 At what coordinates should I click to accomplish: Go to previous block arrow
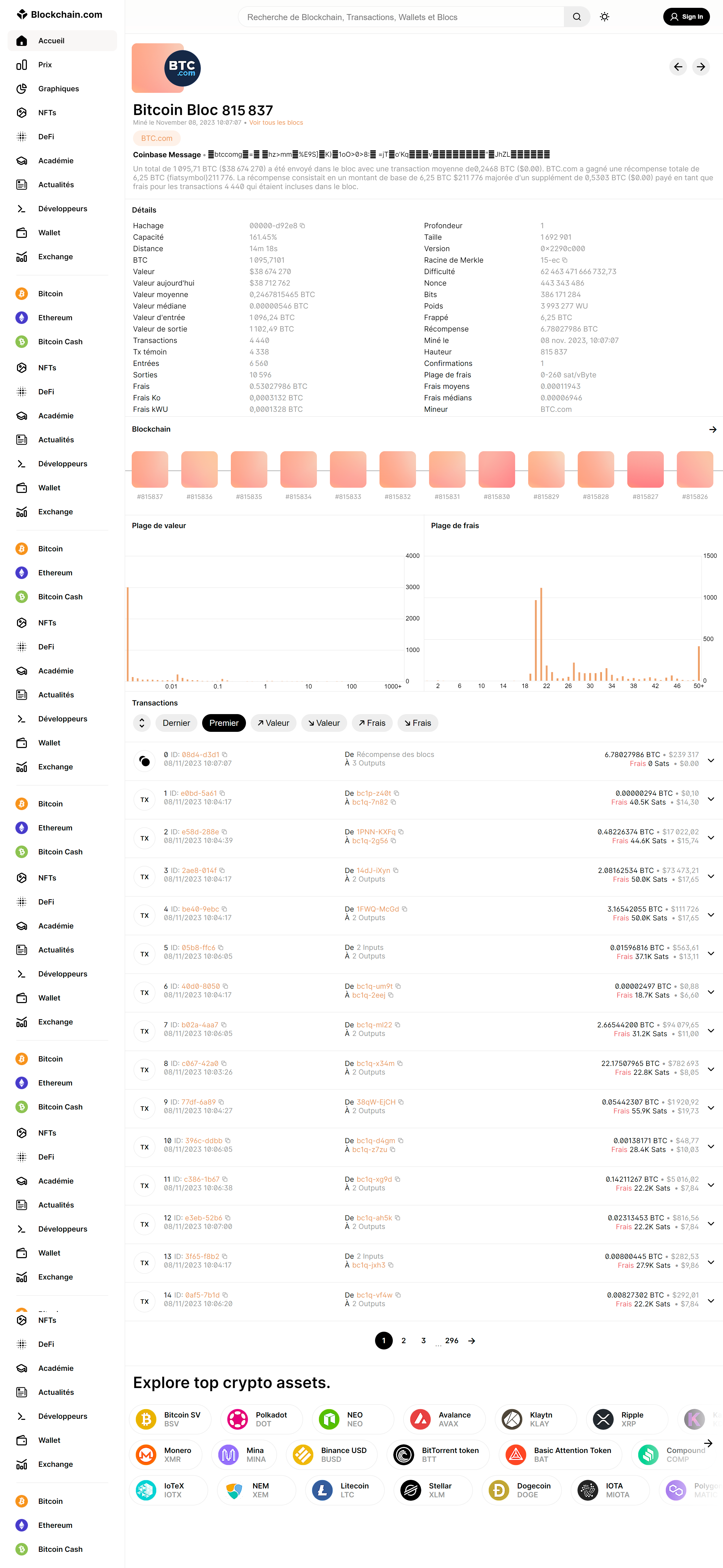click(678, 67)
